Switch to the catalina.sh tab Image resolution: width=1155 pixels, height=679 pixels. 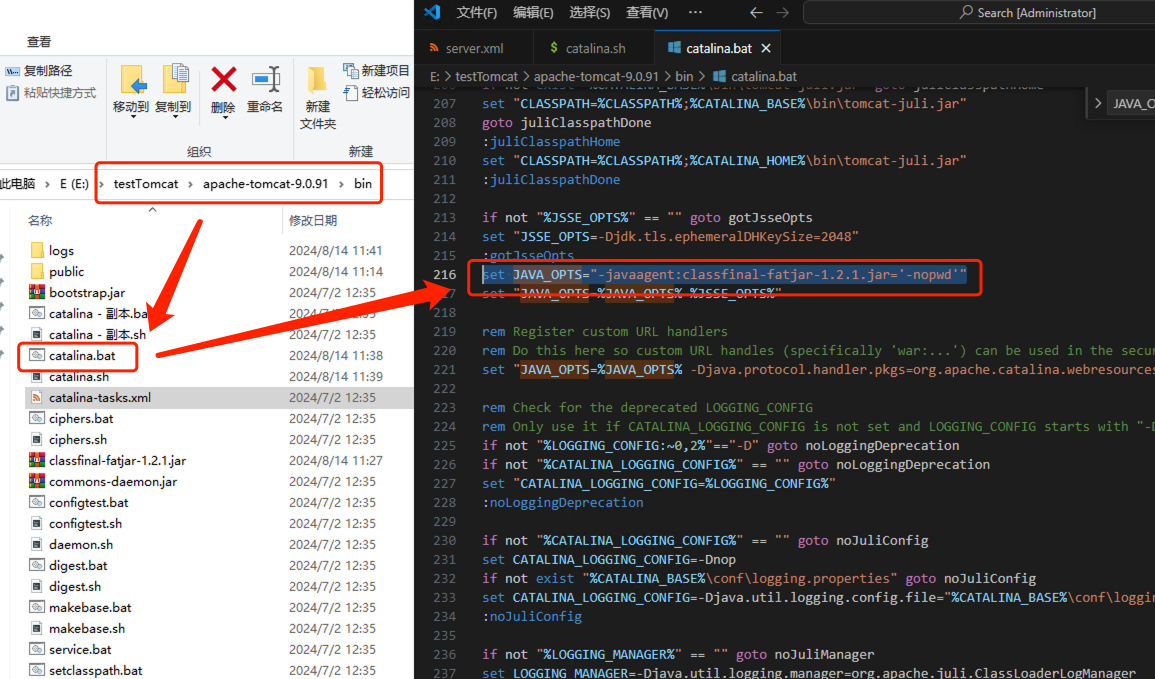(x=594, y=46)
